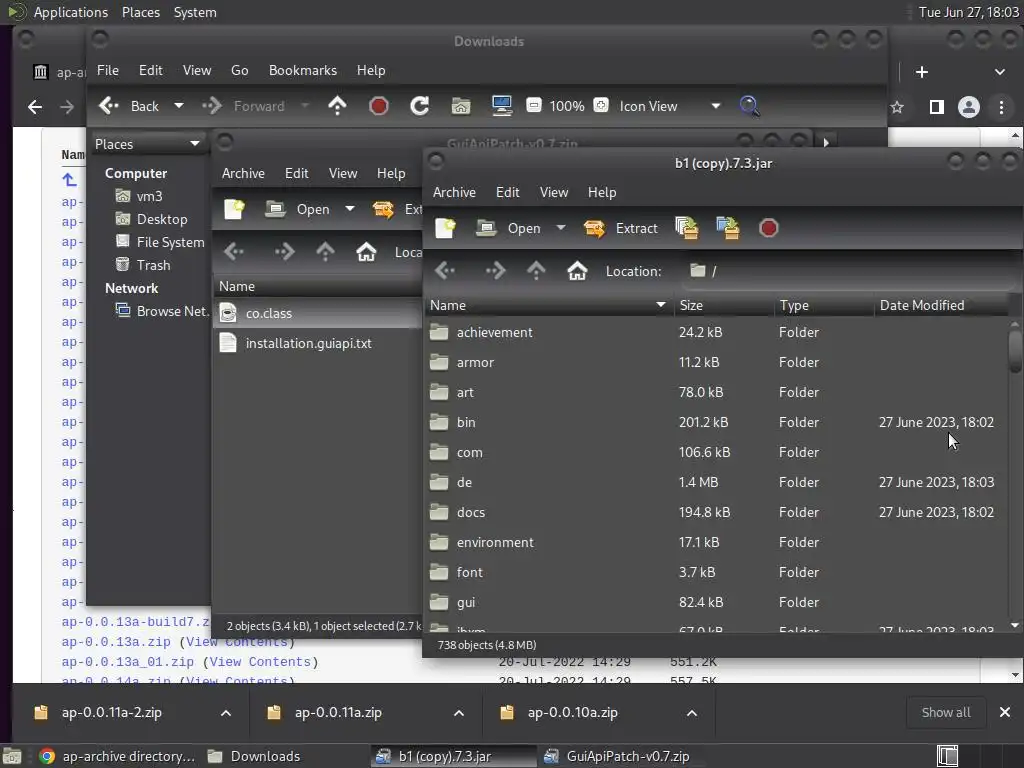Viewport: 1024px width, 768px height.
Task: Click the search magnifier in Downloads toolbar
Action: pyautogui.click(x=750, y=106)
